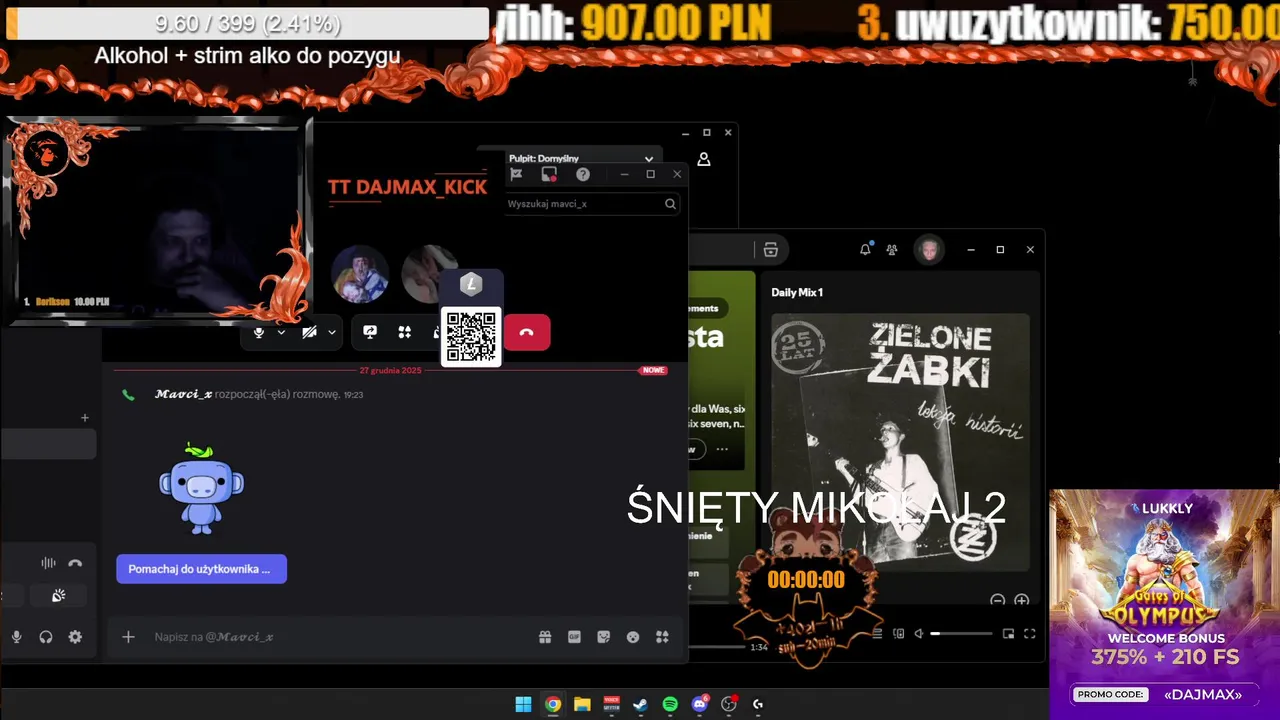Click the soundboard party icon button
The width and height of the screenshot is (1280, 720).
[x=59, y=596]
